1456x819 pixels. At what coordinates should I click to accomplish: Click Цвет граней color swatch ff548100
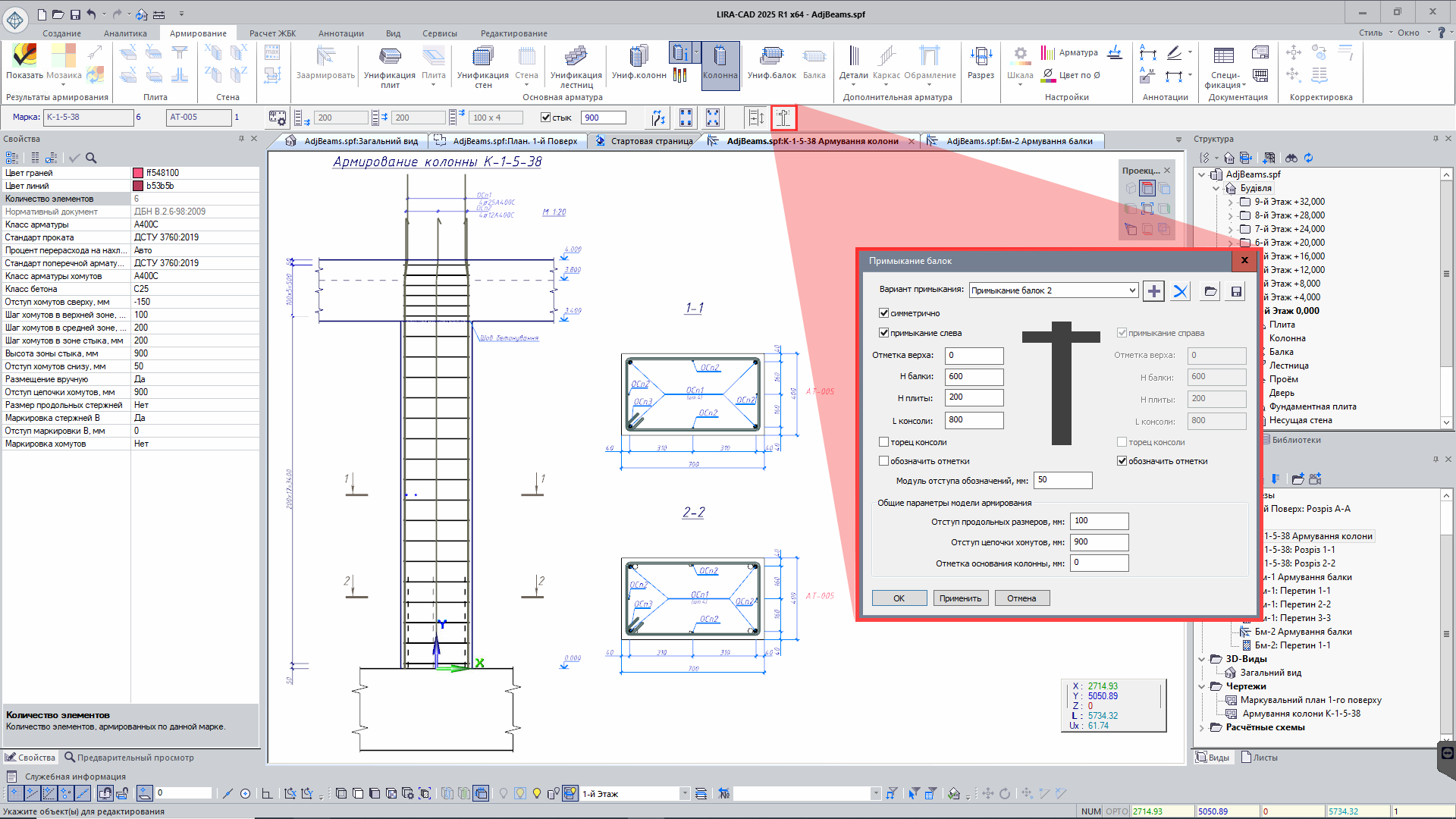pos(138,173)
